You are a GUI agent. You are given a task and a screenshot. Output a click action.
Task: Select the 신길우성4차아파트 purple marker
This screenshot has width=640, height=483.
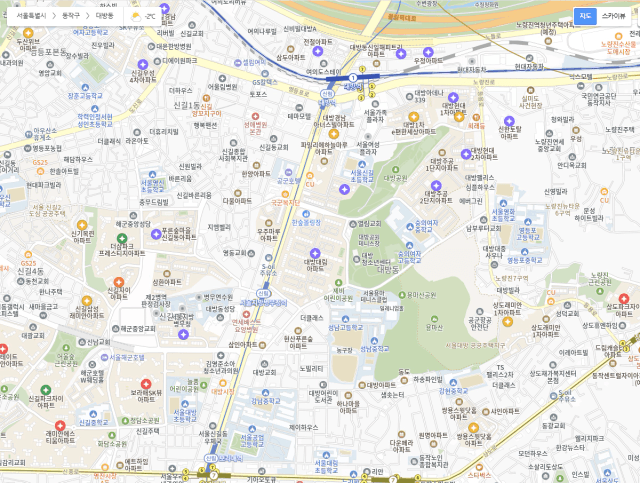coord(142,64)
